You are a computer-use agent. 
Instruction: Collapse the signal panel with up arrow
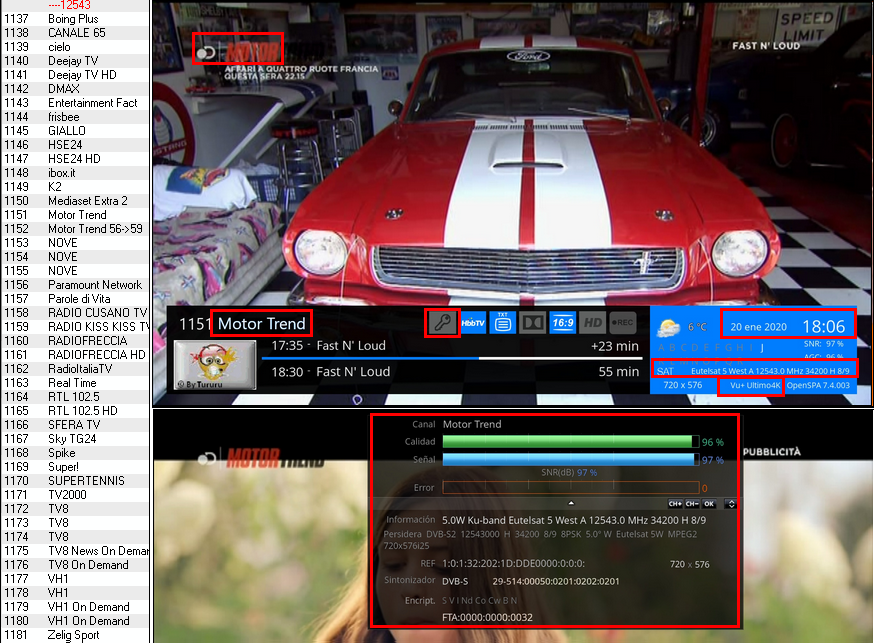coord(571,503)
